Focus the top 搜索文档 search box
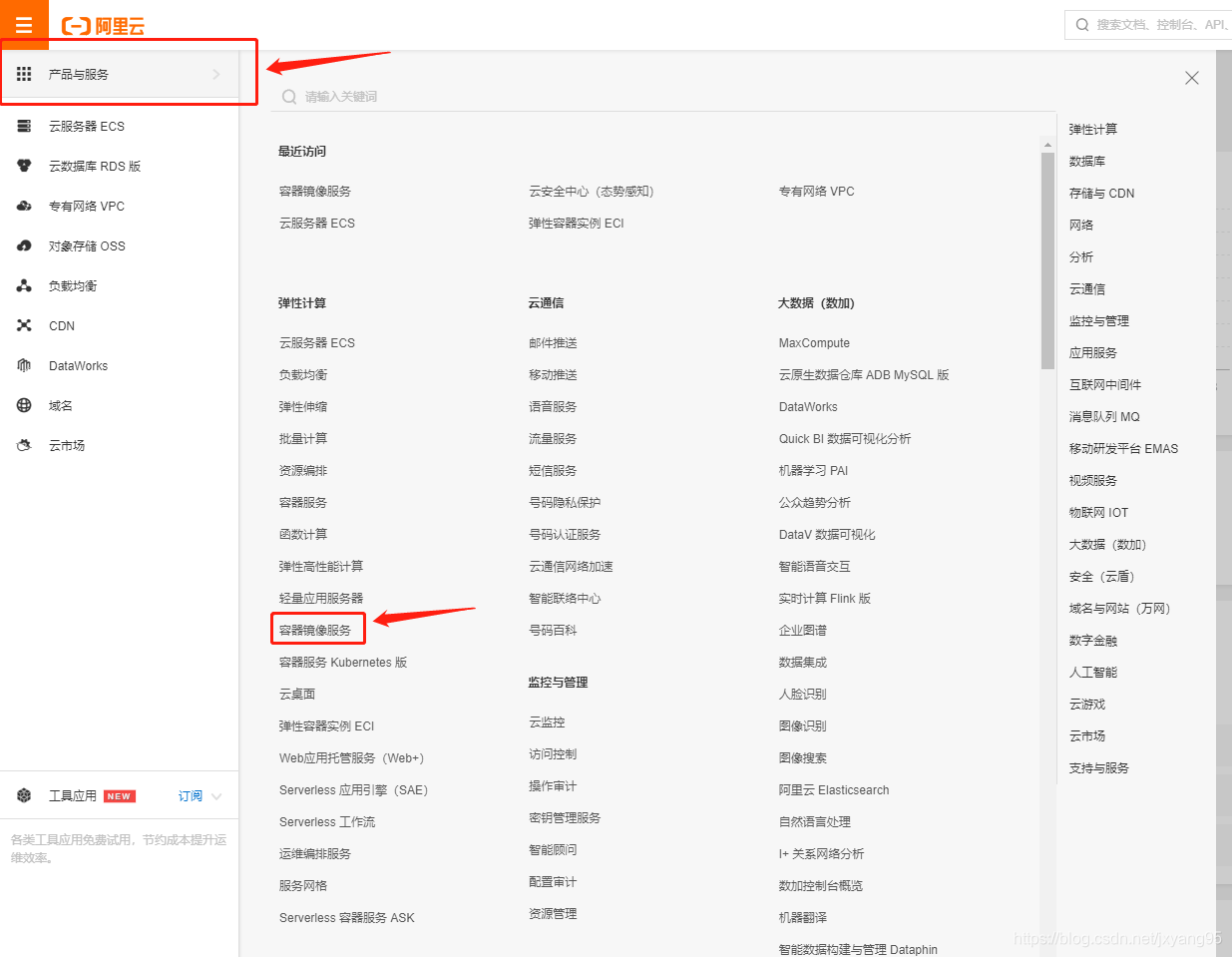The height and width of the screenshot is (957, 1232). [x=1148, y=25]
